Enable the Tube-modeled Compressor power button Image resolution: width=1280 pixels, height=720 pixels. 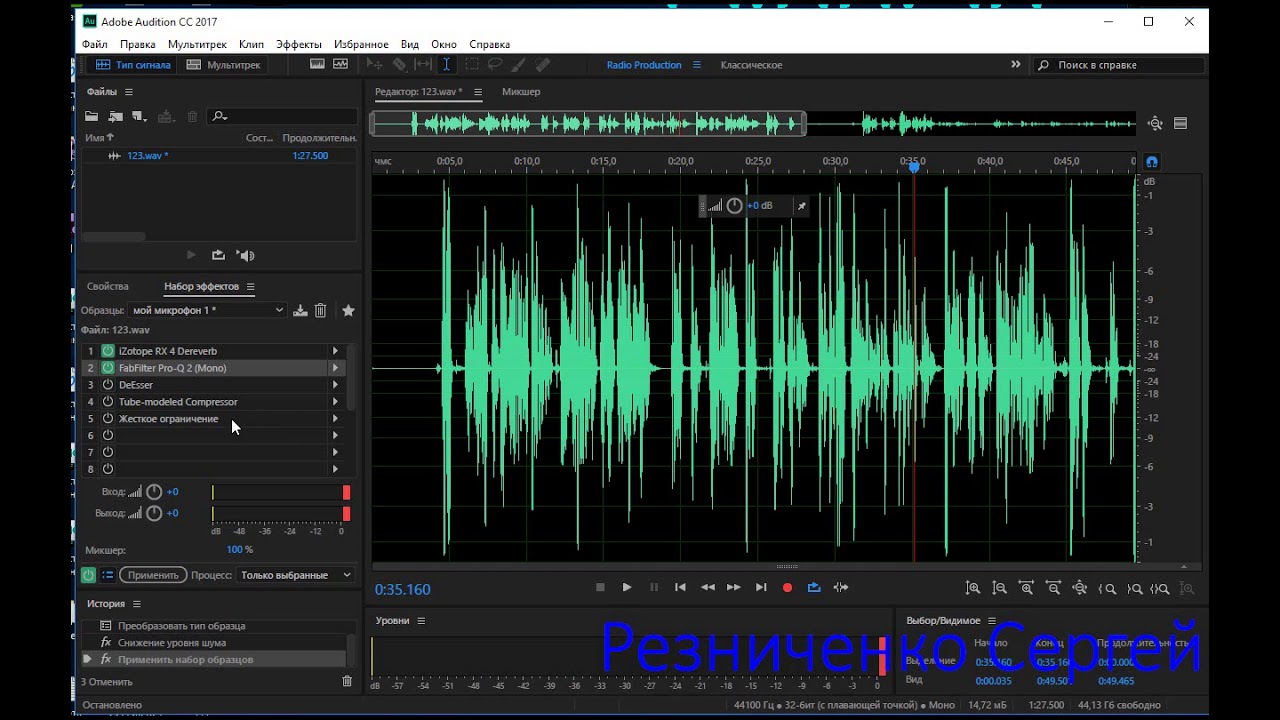pyautogui.click(x=108, y=402)
